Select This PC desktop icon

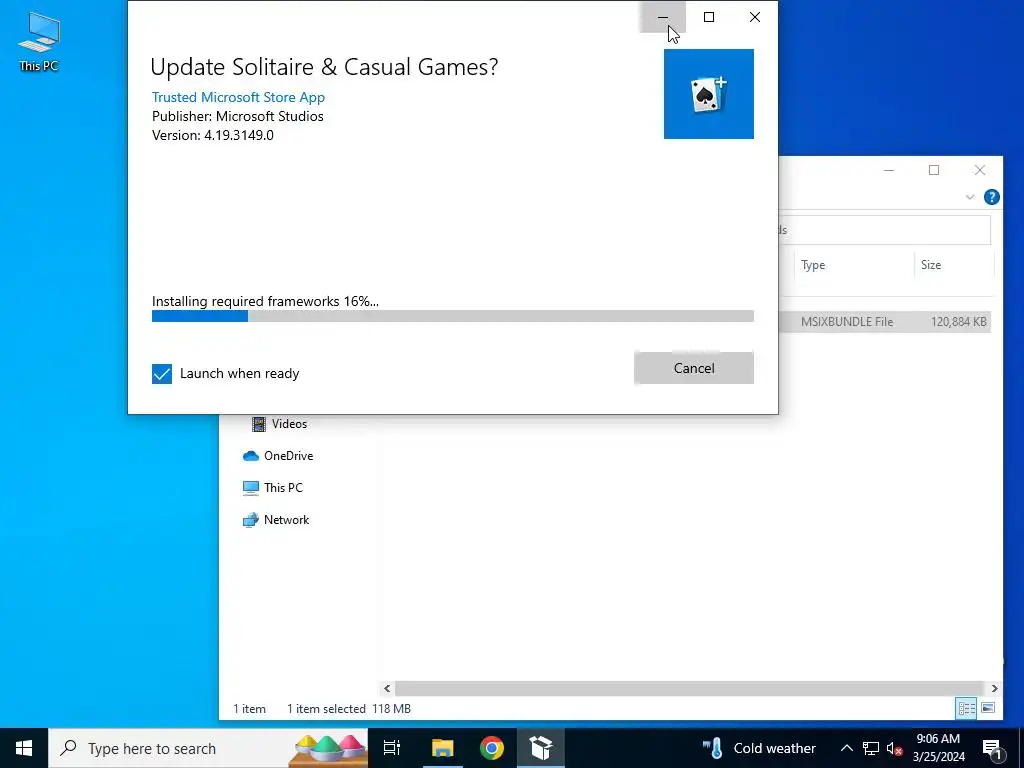39,40
